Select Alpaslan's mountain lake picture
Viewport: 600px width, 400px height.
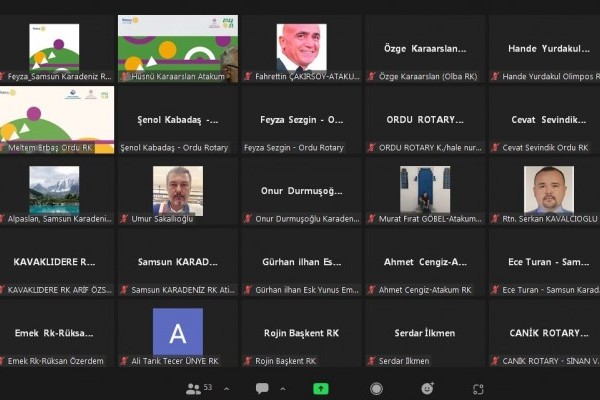(x=54, y=189)
